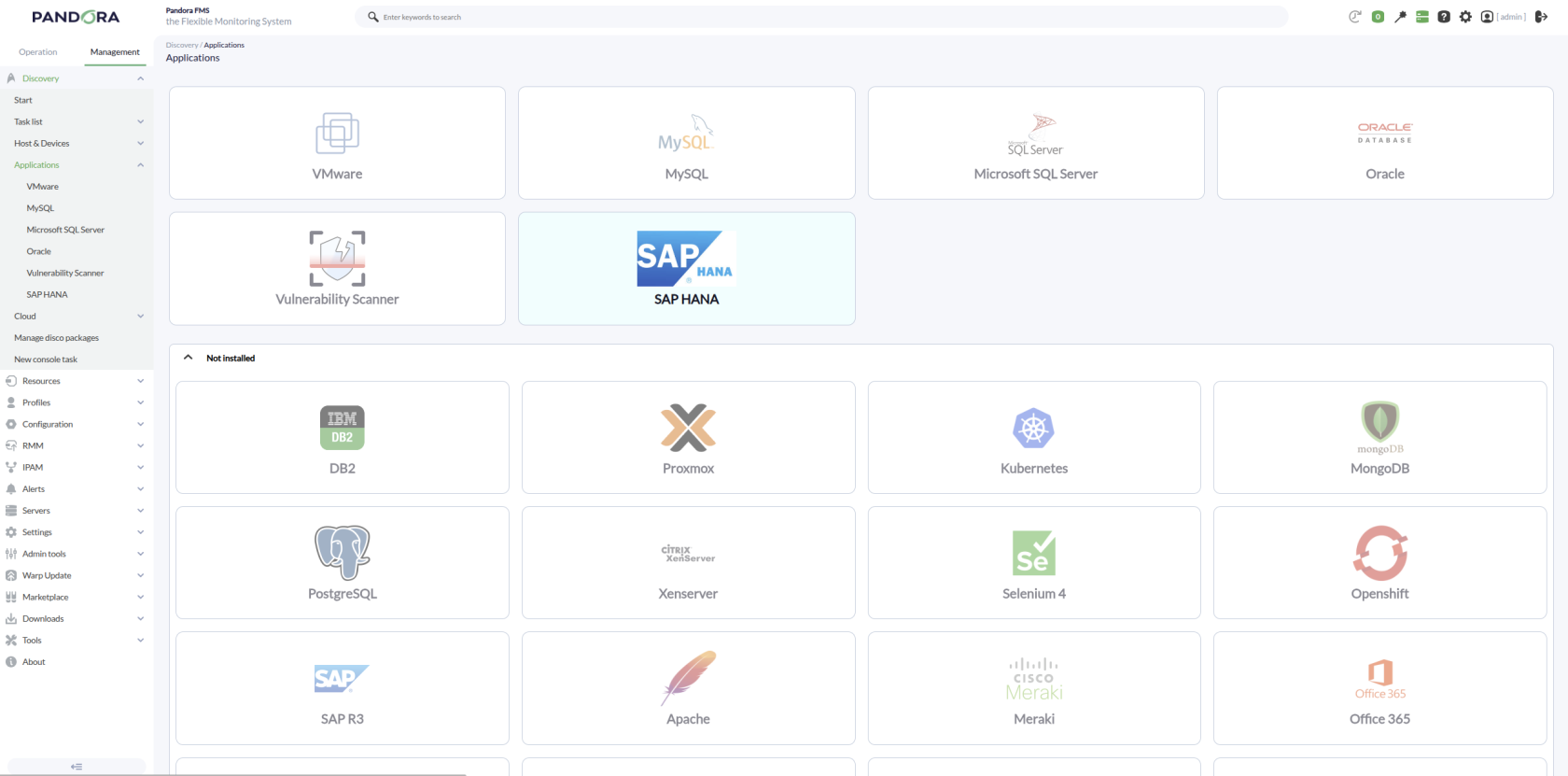Click the gear icon in top header
Image resolution: width=1568 pixels, height=776 pixels.
click(1465, 17)
